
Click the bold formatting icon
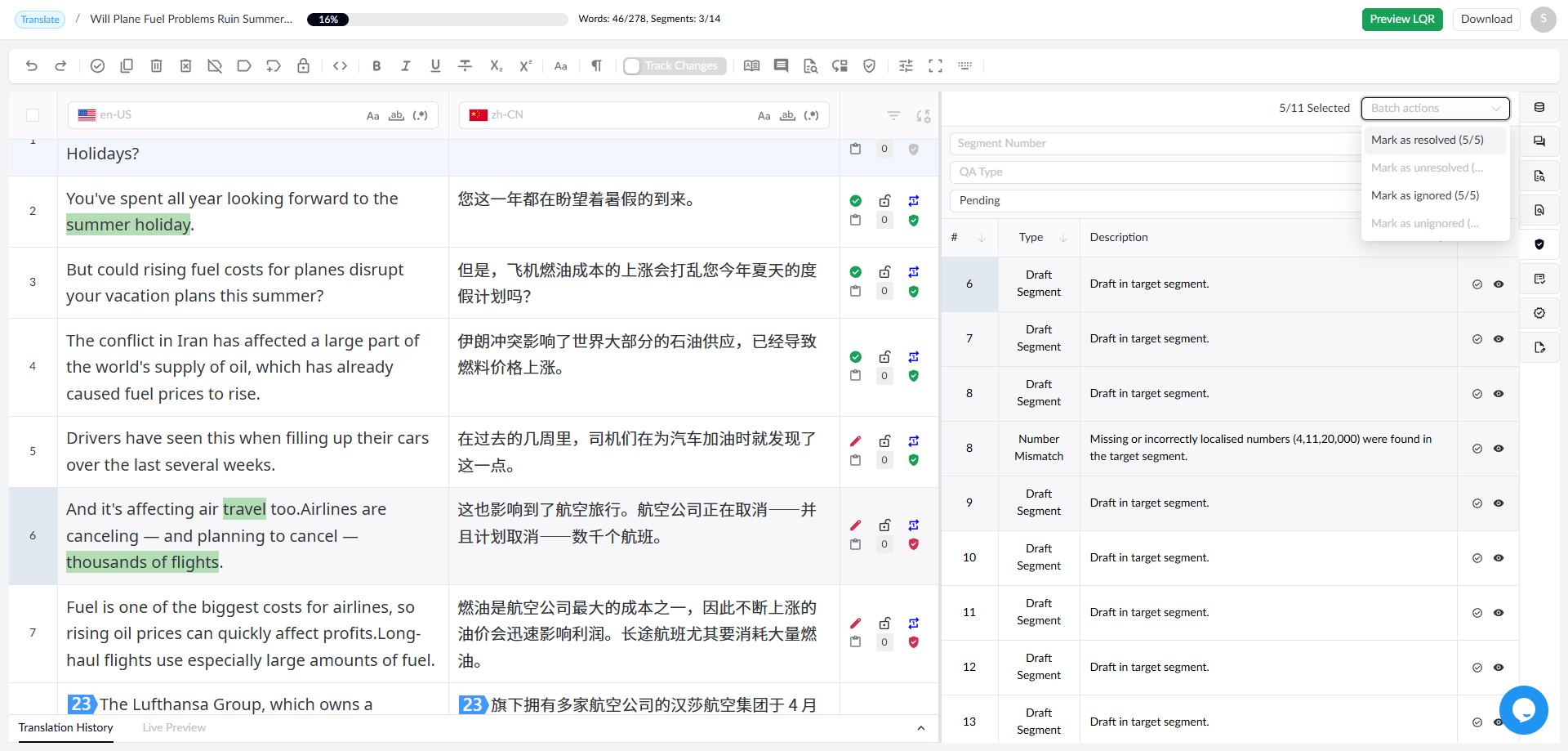(x=376, y=66)
